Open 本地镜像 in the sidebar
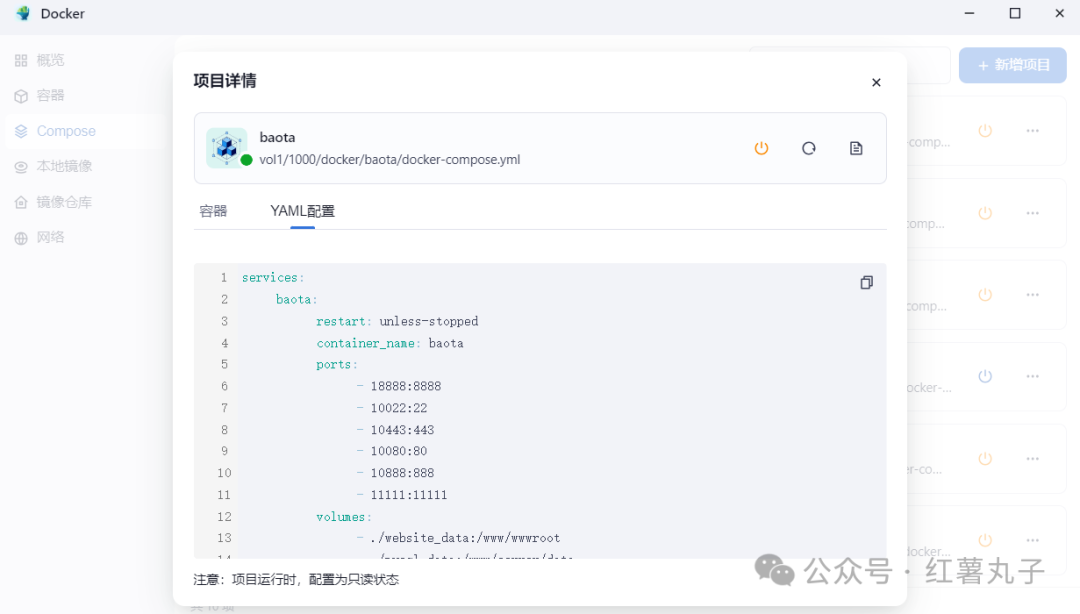The width and height of the screenshot is (1080, 614). click(64, 166)
